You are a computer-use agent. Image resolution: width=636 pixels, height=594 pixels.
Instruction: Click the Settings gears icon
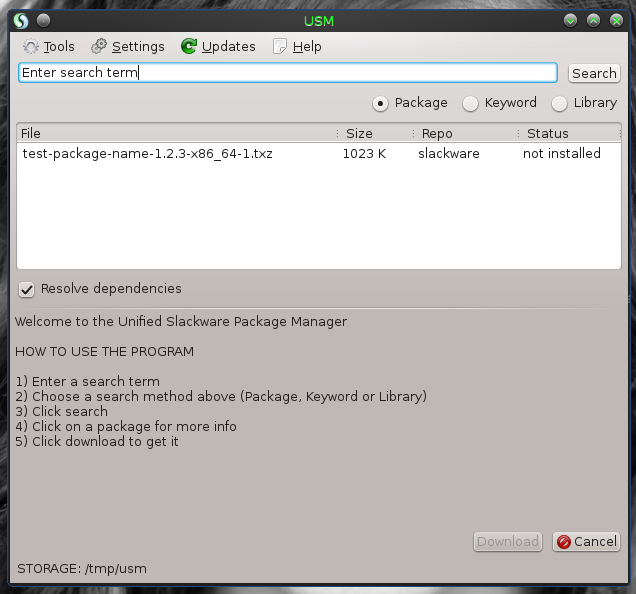click(99, 46)
